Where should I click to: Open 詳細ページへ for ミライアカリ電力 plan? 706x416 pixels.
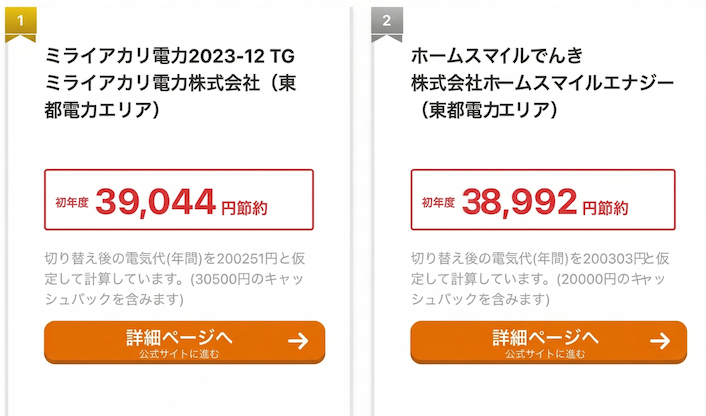(x=180, y=336)
